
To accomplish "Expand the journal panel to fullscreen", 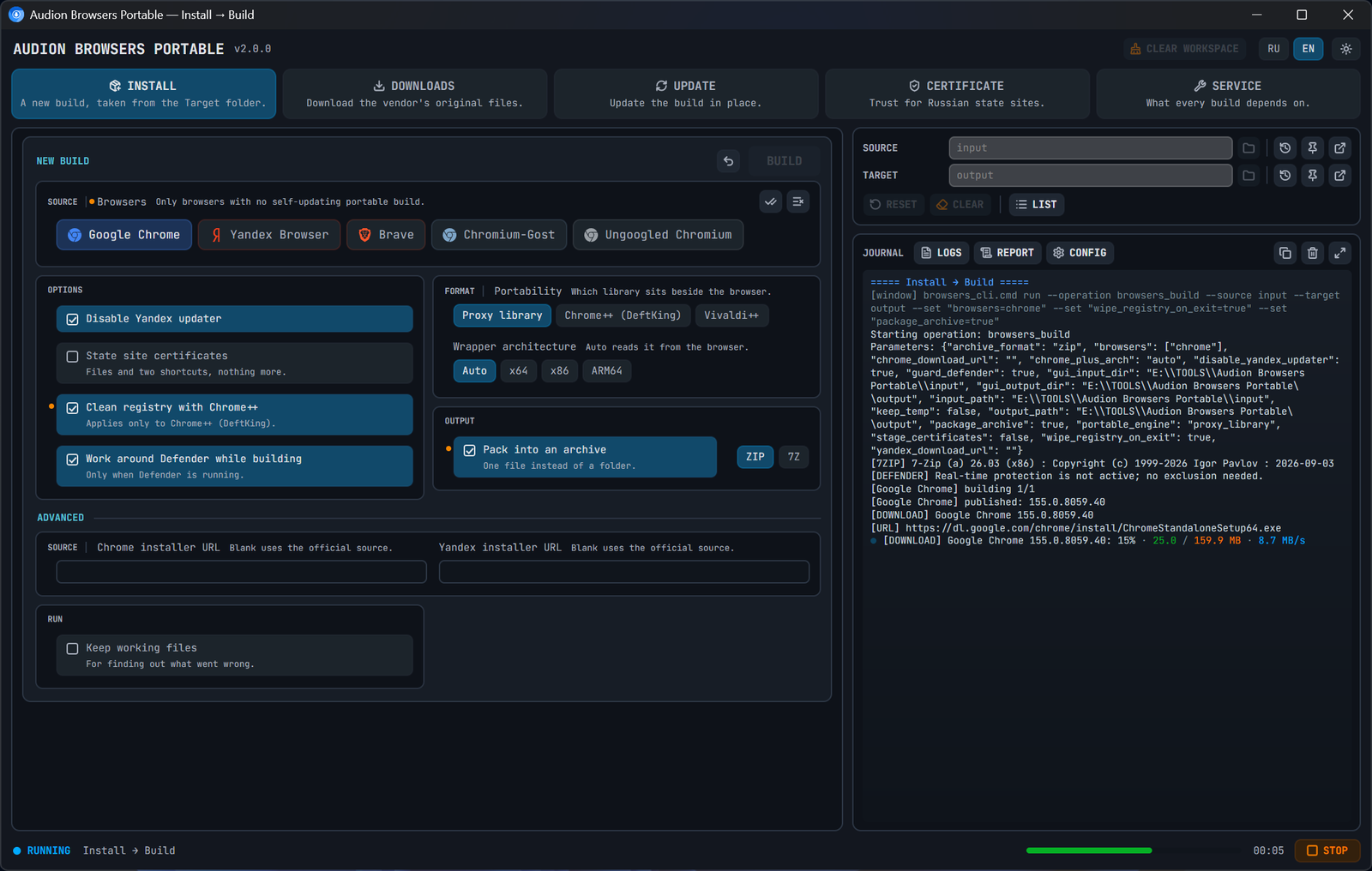I will [1339, 253].
